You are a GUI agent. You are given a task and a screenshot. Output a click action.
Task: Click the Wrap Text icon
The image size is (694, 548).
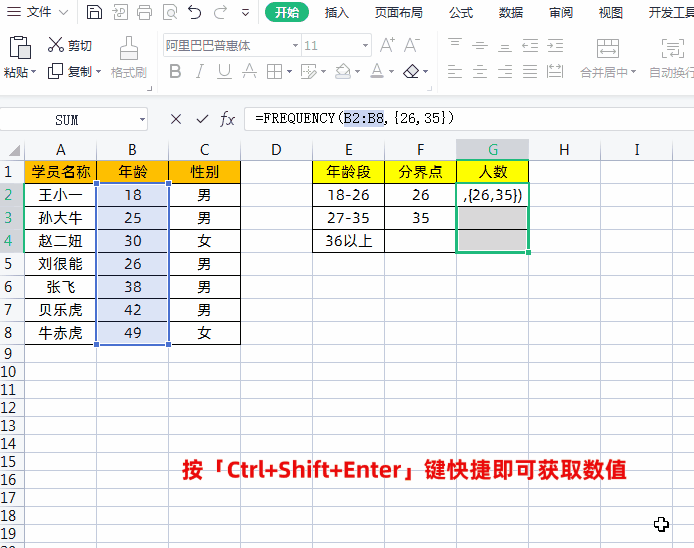pos(672,48)
